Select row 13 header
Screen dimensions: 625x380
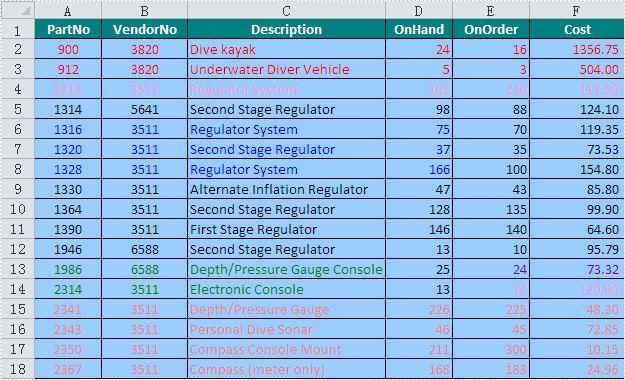click(18, 269)
